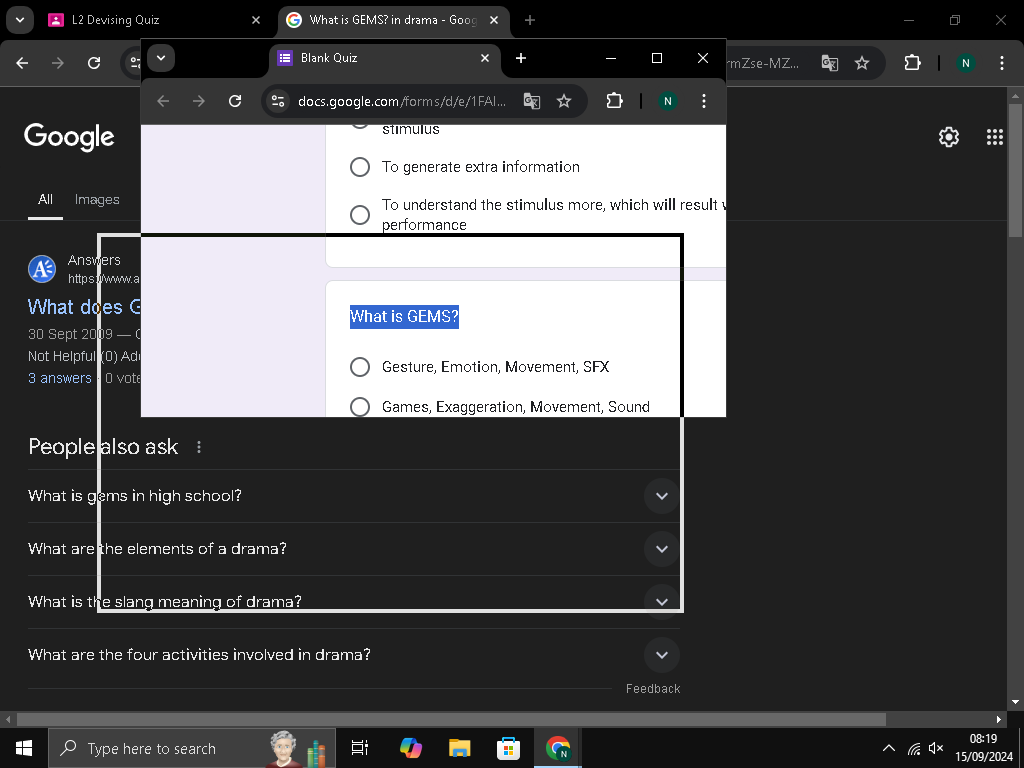Click forward arrow in Blank Quiz window
Screen dimensions: 1024x768
(x=199, y=101)
